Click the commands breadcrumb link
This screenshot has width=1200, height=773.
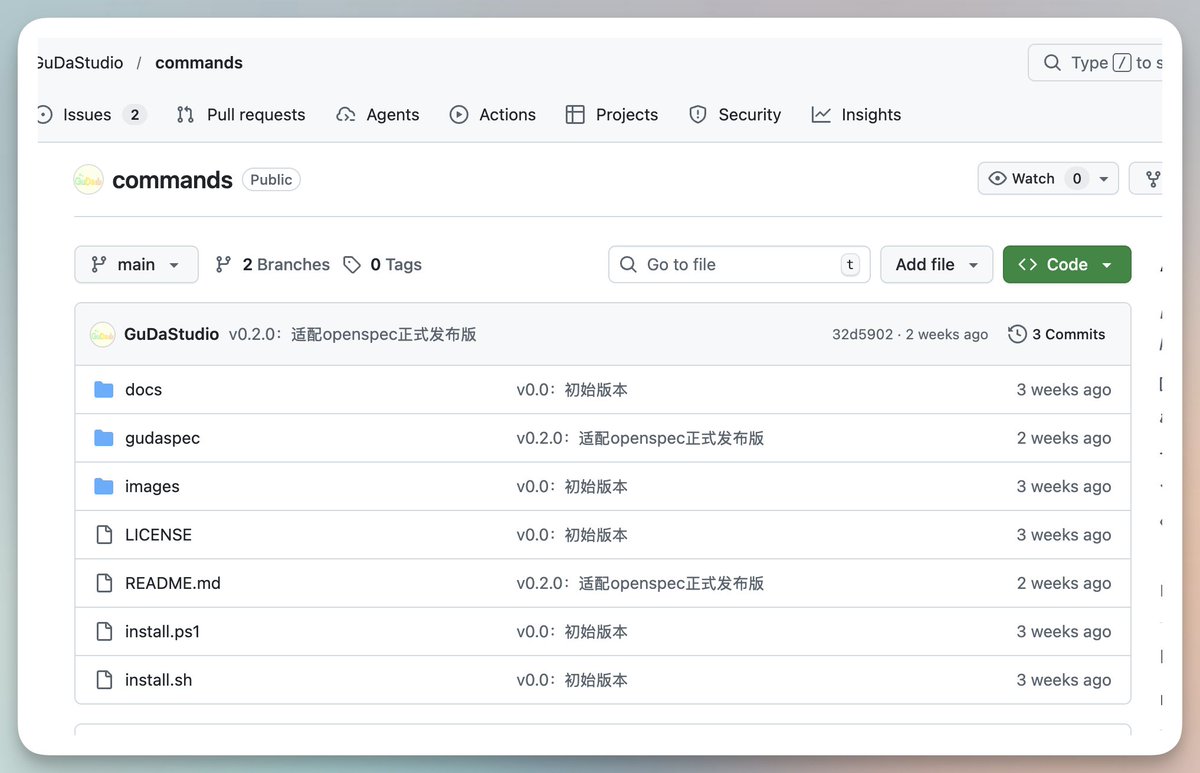(199, 63)
